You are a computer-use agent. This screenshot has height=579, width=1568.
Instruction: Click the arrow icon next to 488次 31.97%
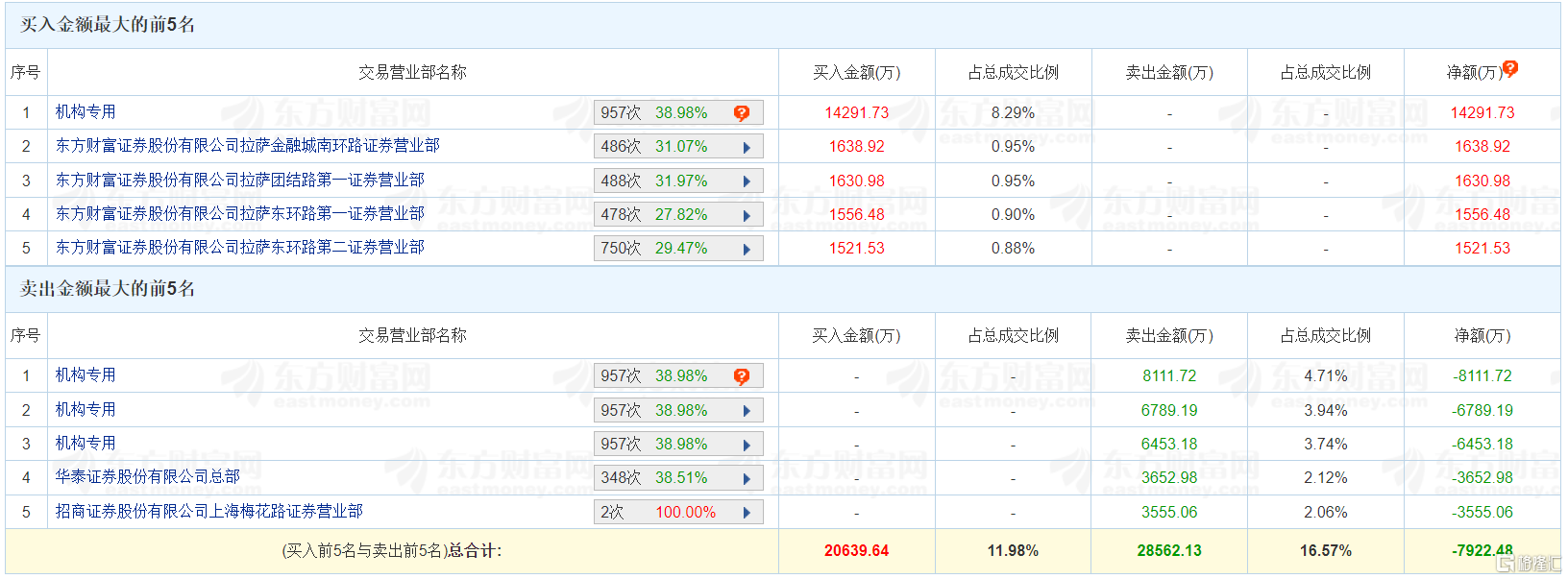click(x=747, y=181)
